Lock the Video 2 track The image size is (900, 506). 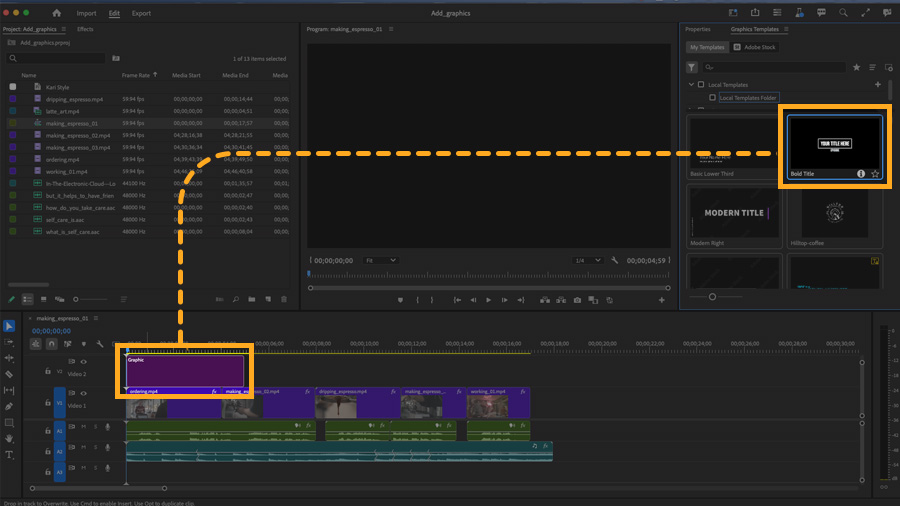pos(48,371)
